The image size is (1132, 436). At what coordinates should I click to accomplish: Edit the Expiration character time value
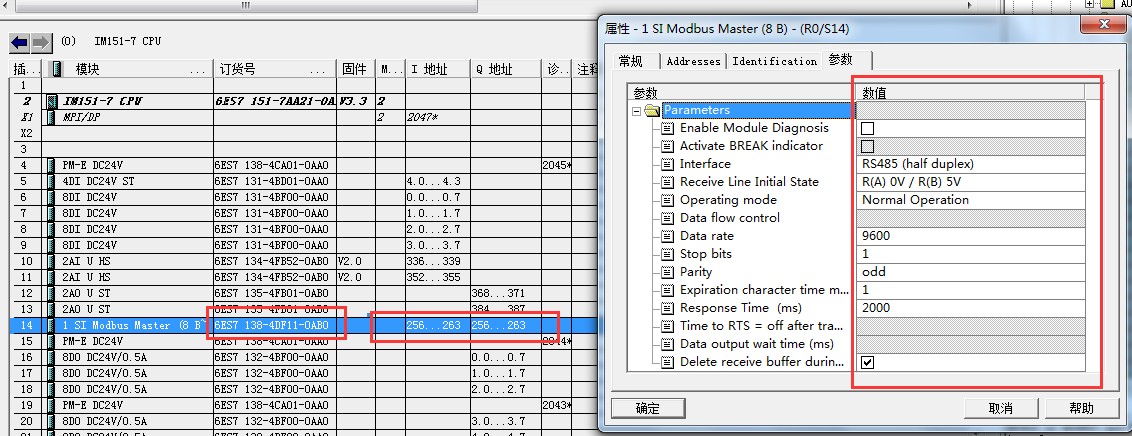[x=970, y=290]
